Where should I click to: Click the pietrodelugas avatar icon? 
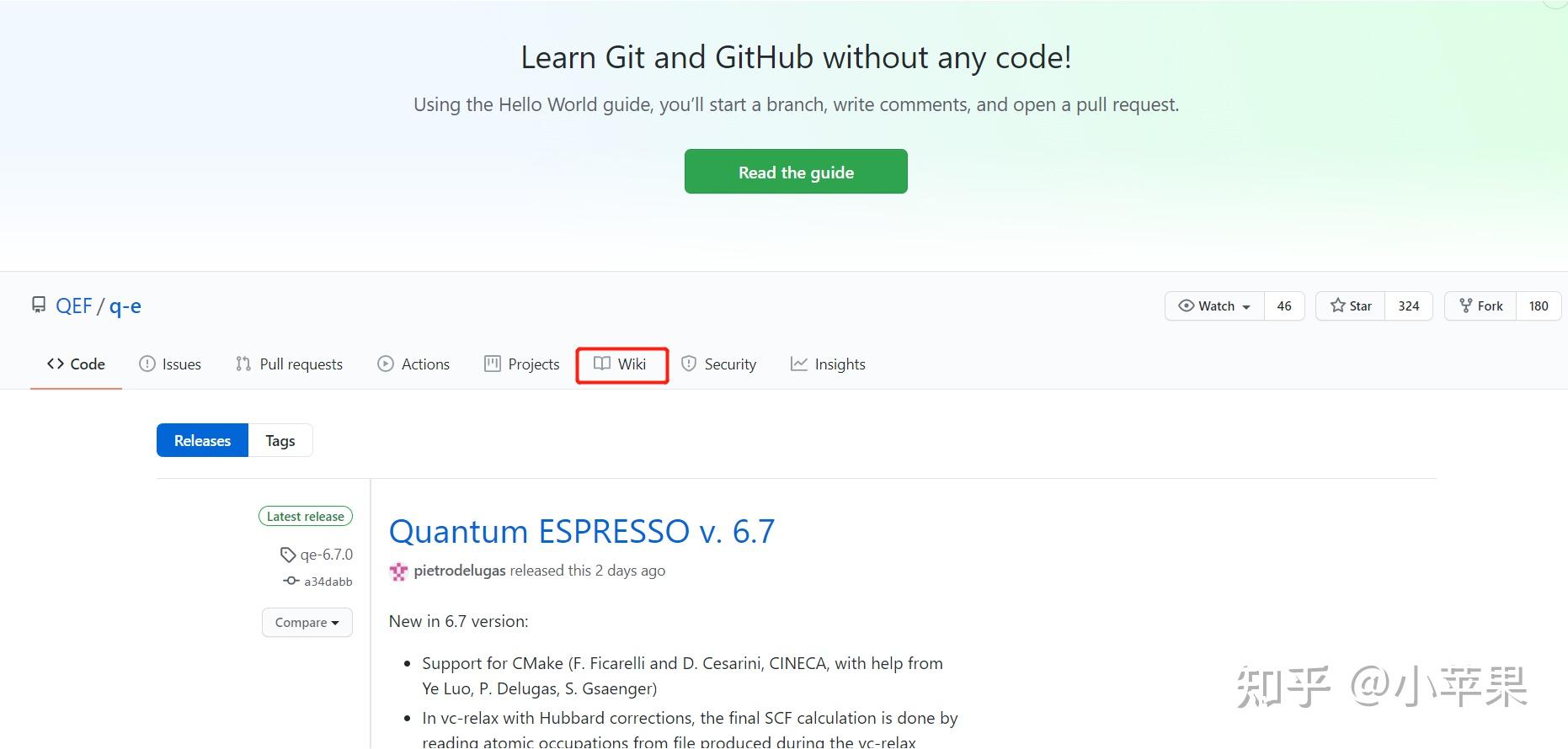[398, 571]
